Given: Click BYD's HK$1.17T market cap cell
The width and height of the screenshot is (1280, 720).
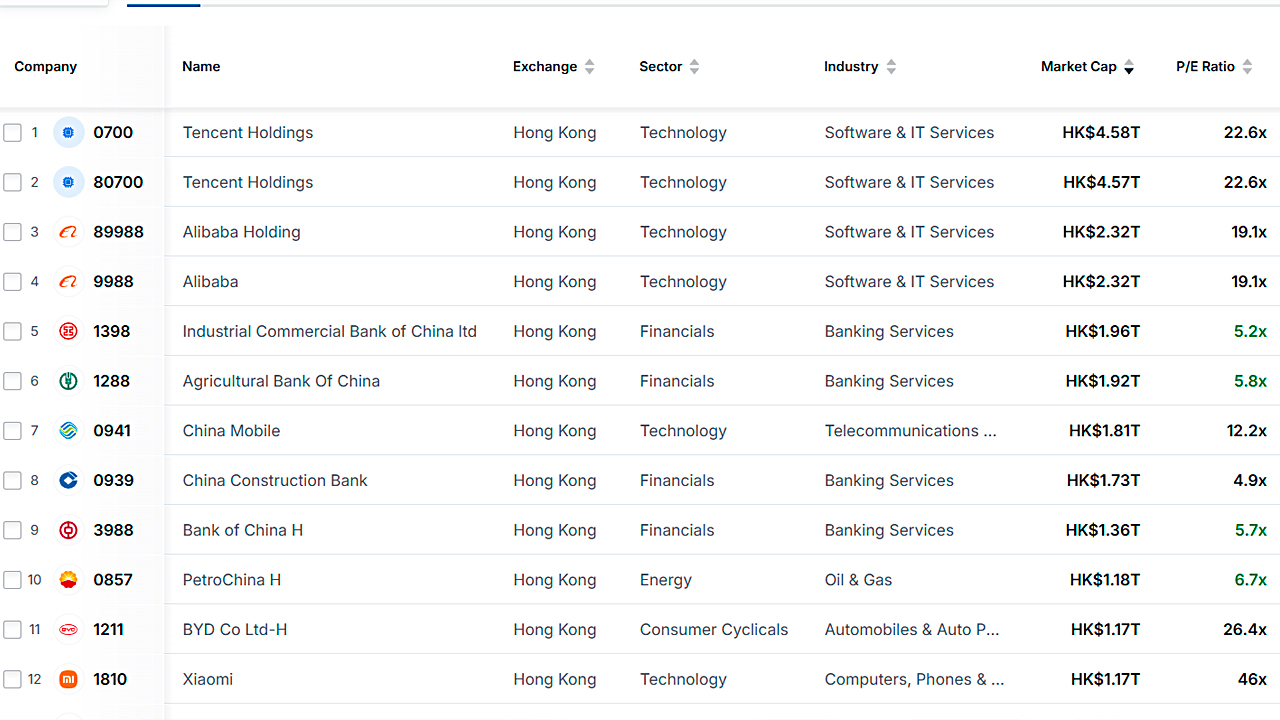Looking at the screenshot, I should tap(1105, 630).
